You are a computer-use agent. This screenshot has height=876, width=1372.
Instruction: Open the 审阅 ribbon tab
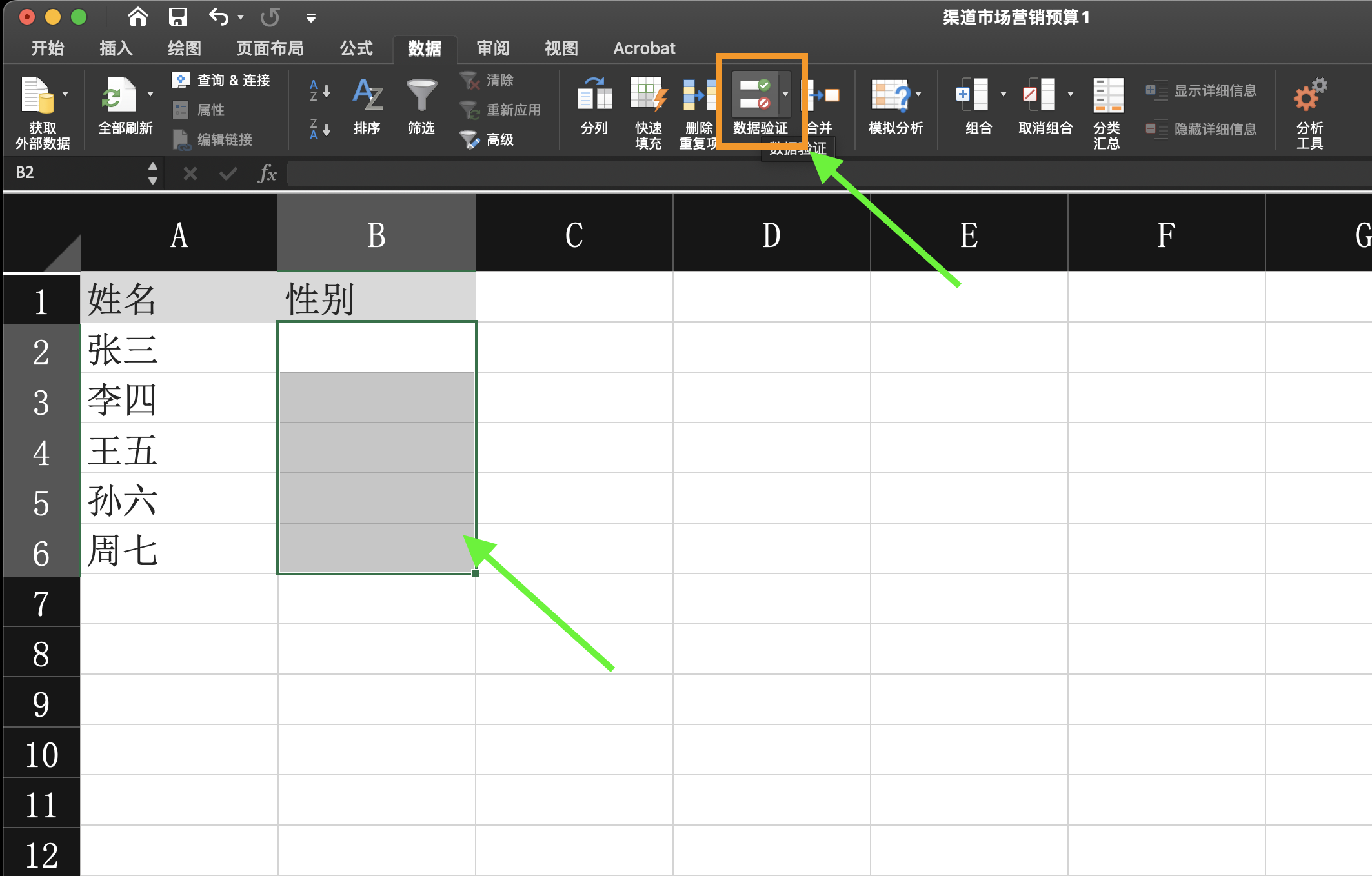[x=493, y=48]
